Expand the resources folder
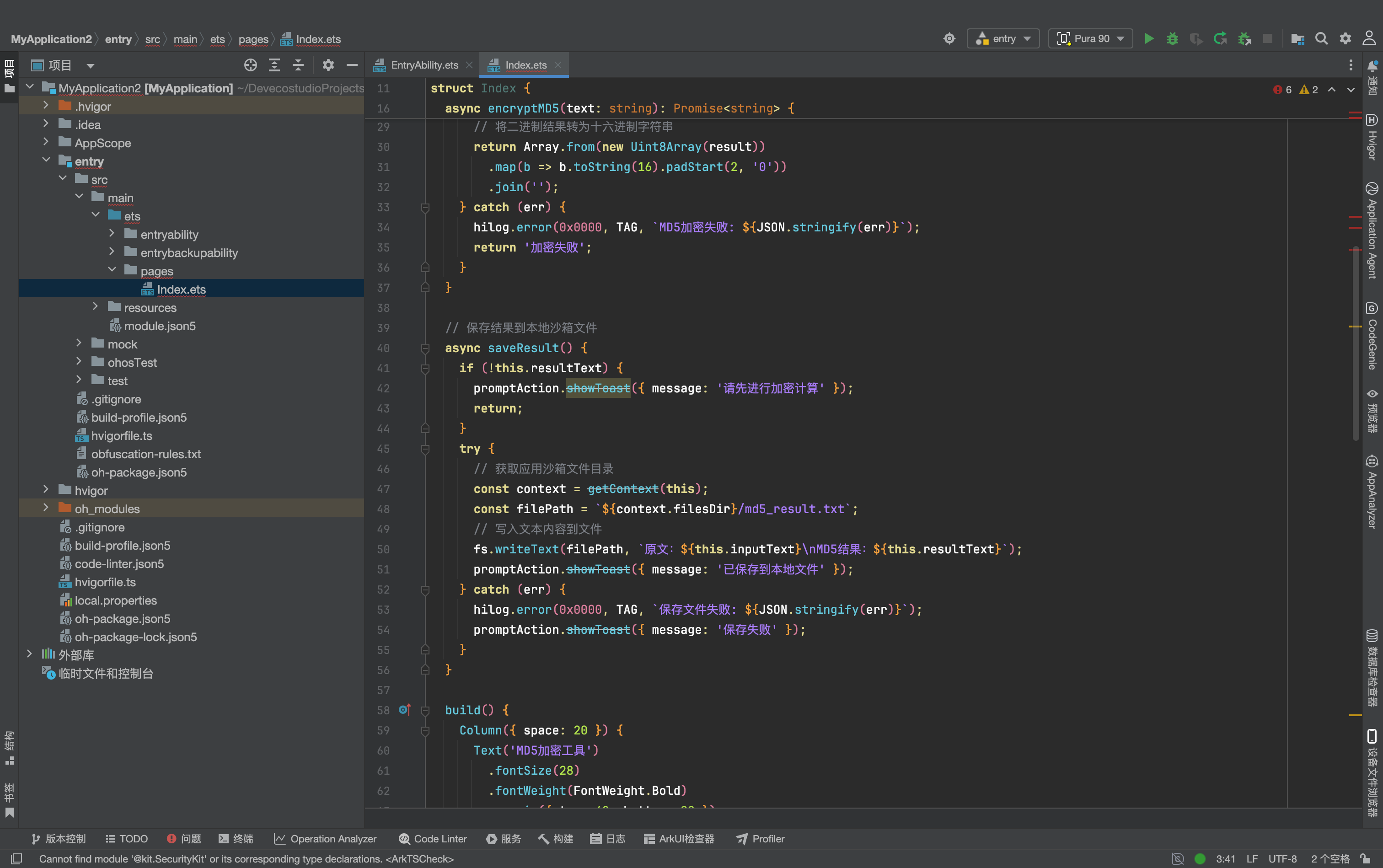 (95, 307)
